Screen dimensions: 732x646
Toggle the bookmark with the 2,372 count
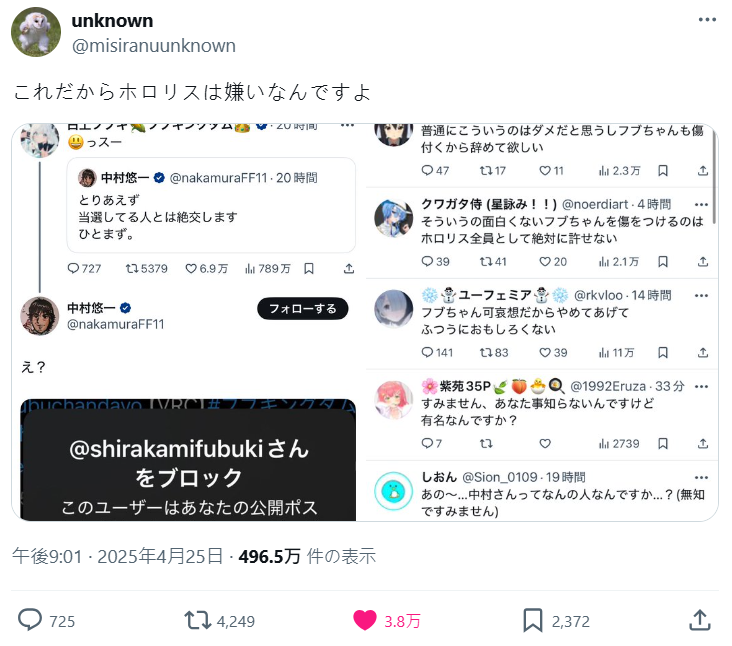[x=533, y=620]
